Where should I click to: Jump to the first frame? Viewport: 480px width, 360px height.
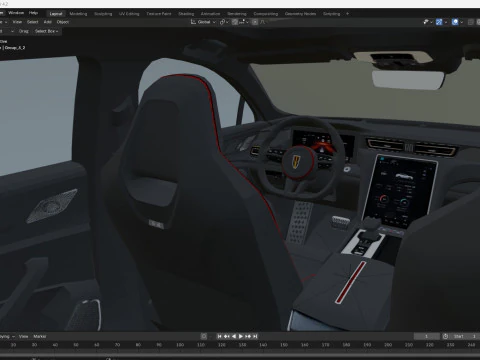[219, 336]
